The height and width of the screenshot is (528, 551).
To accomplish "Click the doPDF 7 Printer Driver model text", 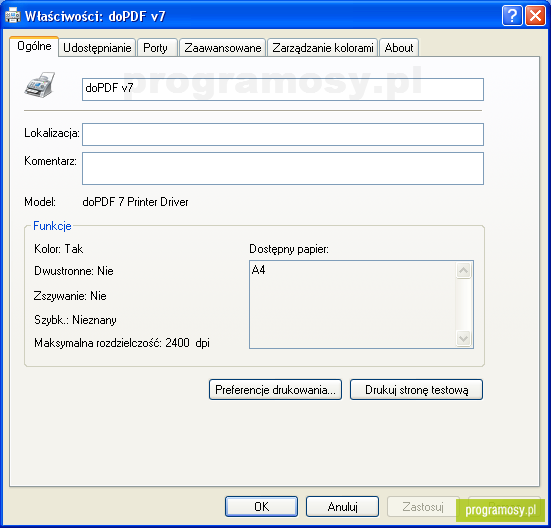I will point(135,202).
